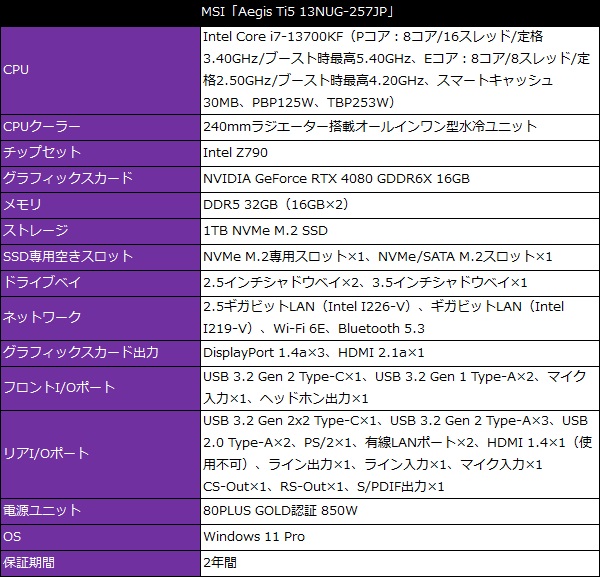Click the 2.5ギガビットLAN network value
Image resolution: width=600 pixels, height=577 pixels.
[383, 318]
